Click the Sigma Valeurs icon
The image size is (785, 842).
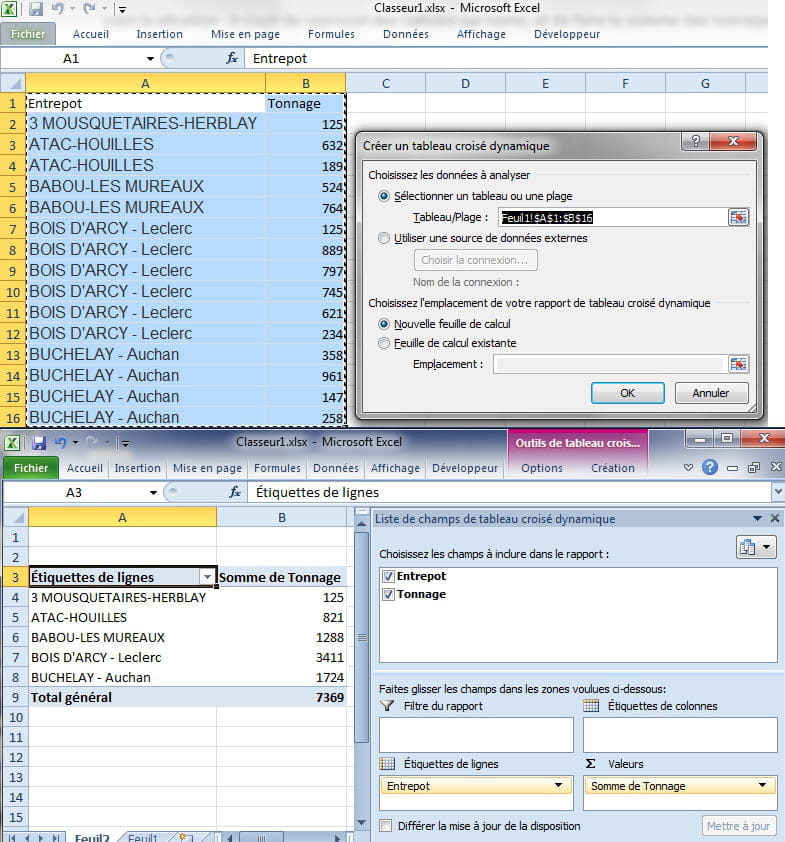(591, 763)
